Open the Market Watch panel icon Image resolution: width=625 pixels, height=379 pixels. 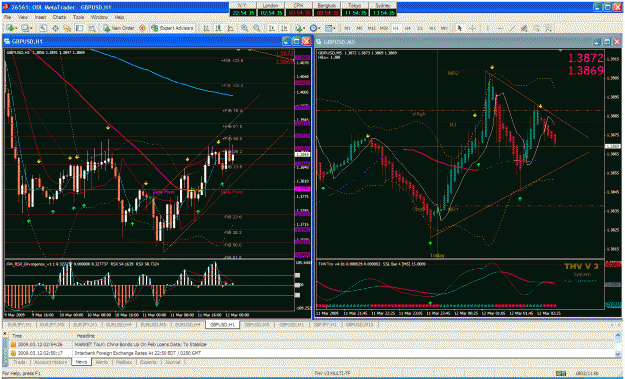(43, 28)
